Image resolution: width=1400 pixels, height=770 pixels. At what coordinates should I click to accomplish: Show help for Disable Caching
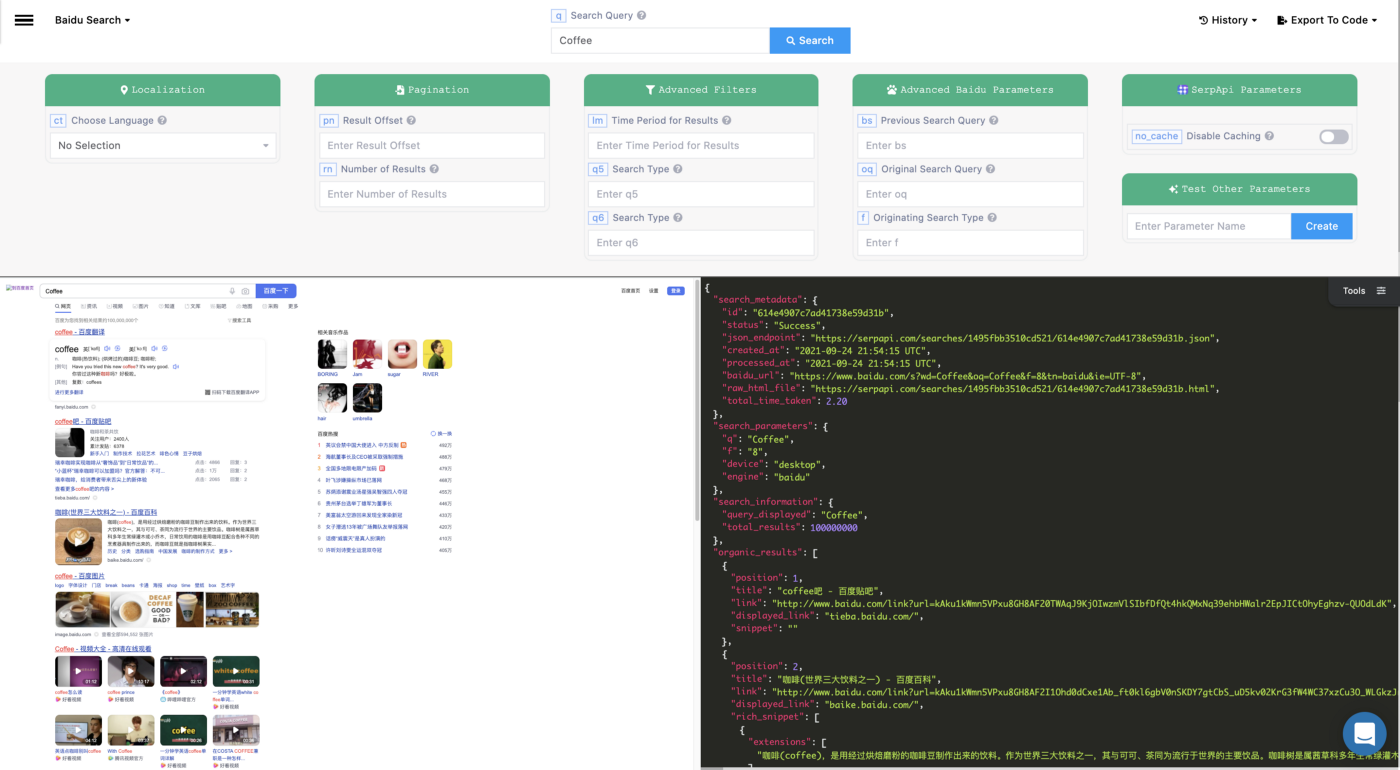1269,136
